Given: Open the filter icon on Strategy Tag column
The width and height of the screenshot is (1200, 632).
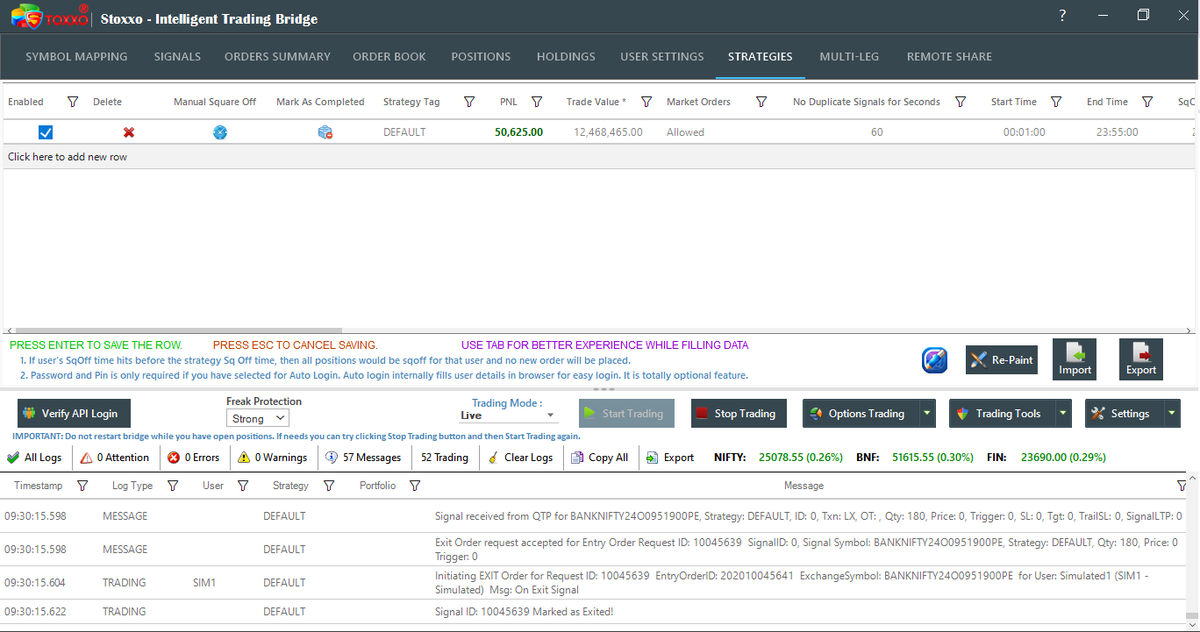Looking at the screenshot, I should click(469, 102).
